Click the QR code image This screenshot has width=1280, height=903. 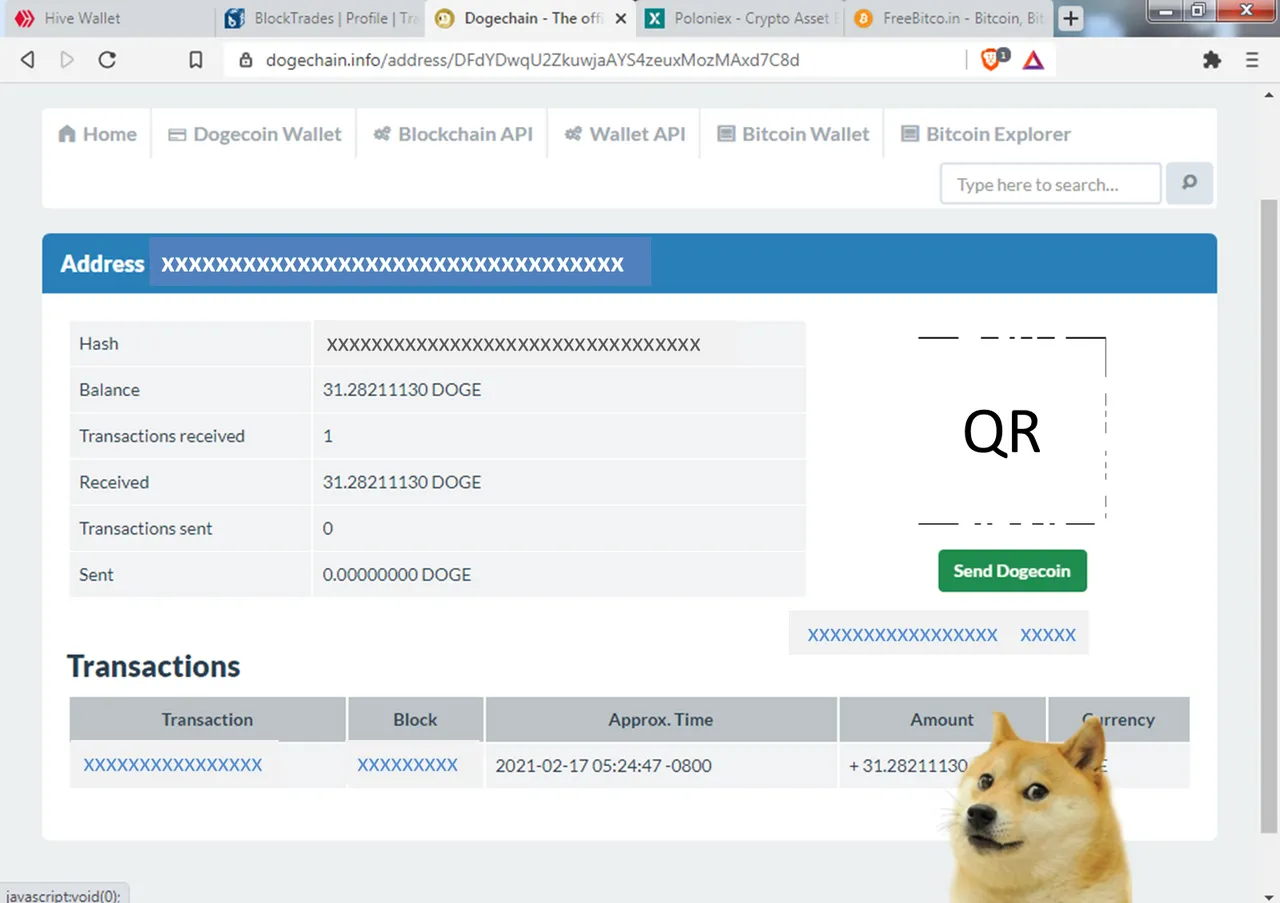1012,431
